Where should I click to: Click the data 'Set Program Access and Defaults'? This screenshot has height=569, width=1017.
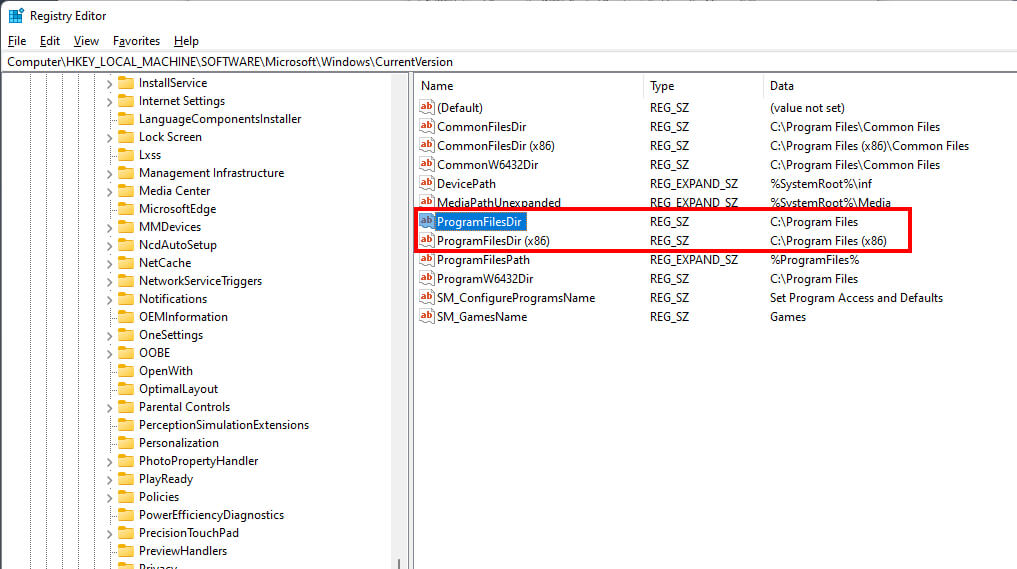pos(856,298)
